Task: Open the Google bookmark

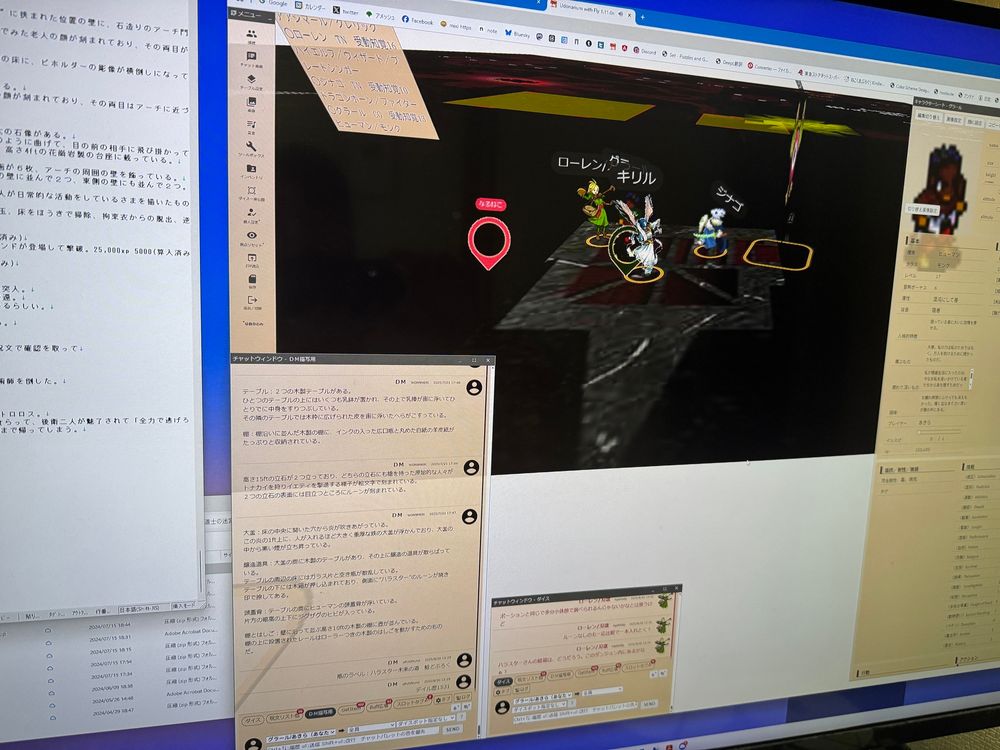Action: coord(274,3)
